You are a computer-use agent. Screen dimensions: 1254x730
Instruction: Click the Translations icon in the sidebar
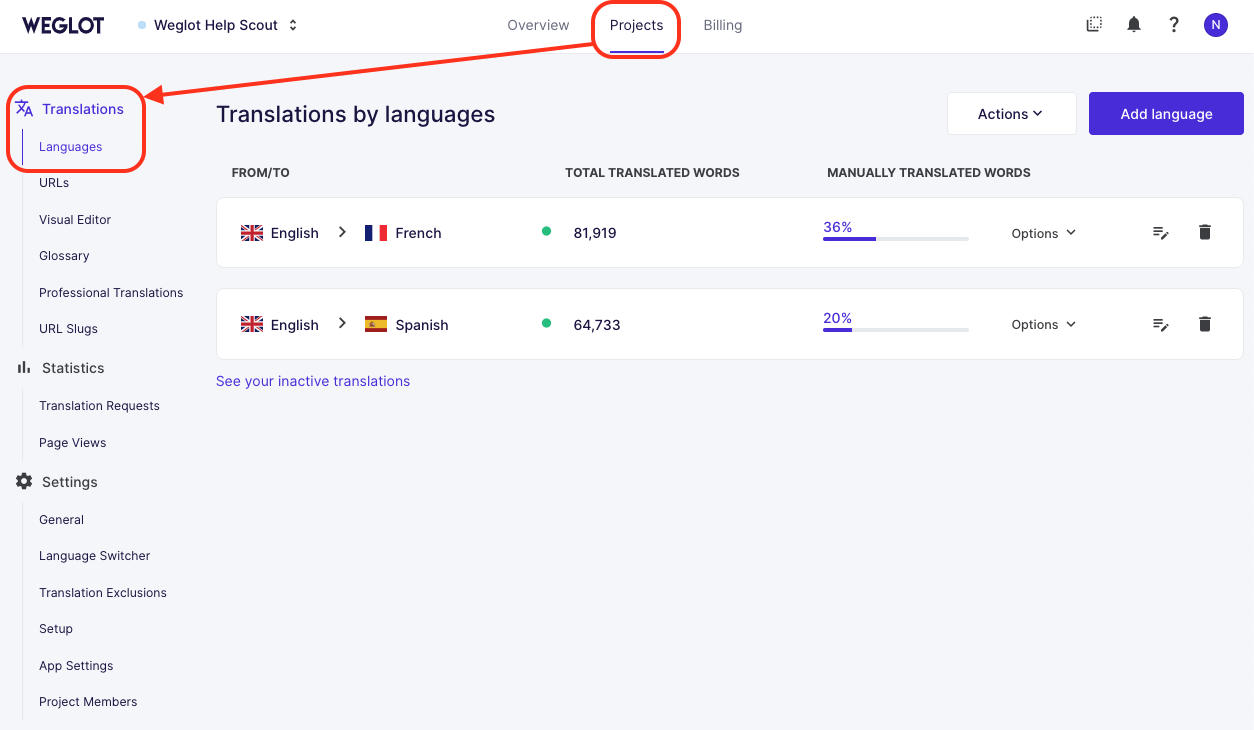click(x=23, y=108)
